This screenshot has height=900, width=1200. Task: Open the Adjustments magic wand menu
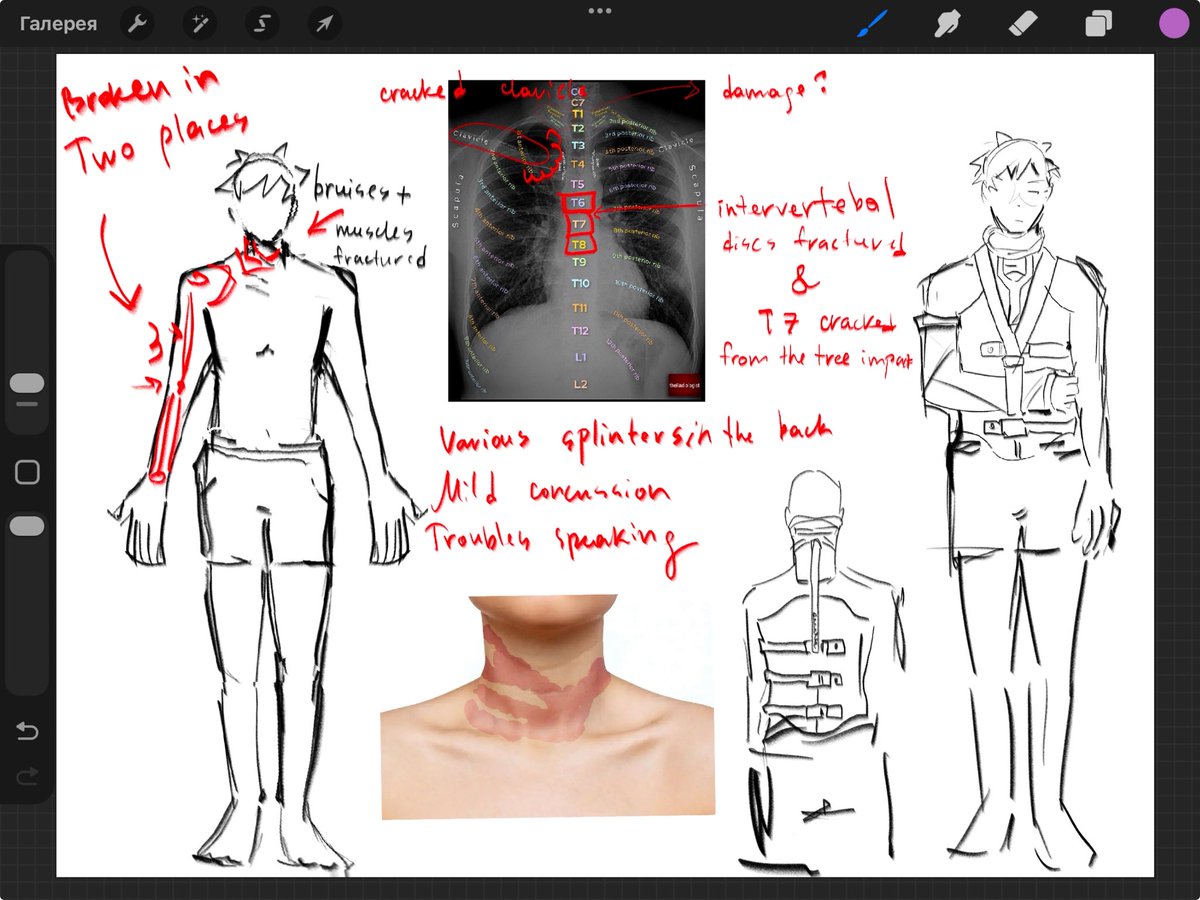[x=200, y=23]
